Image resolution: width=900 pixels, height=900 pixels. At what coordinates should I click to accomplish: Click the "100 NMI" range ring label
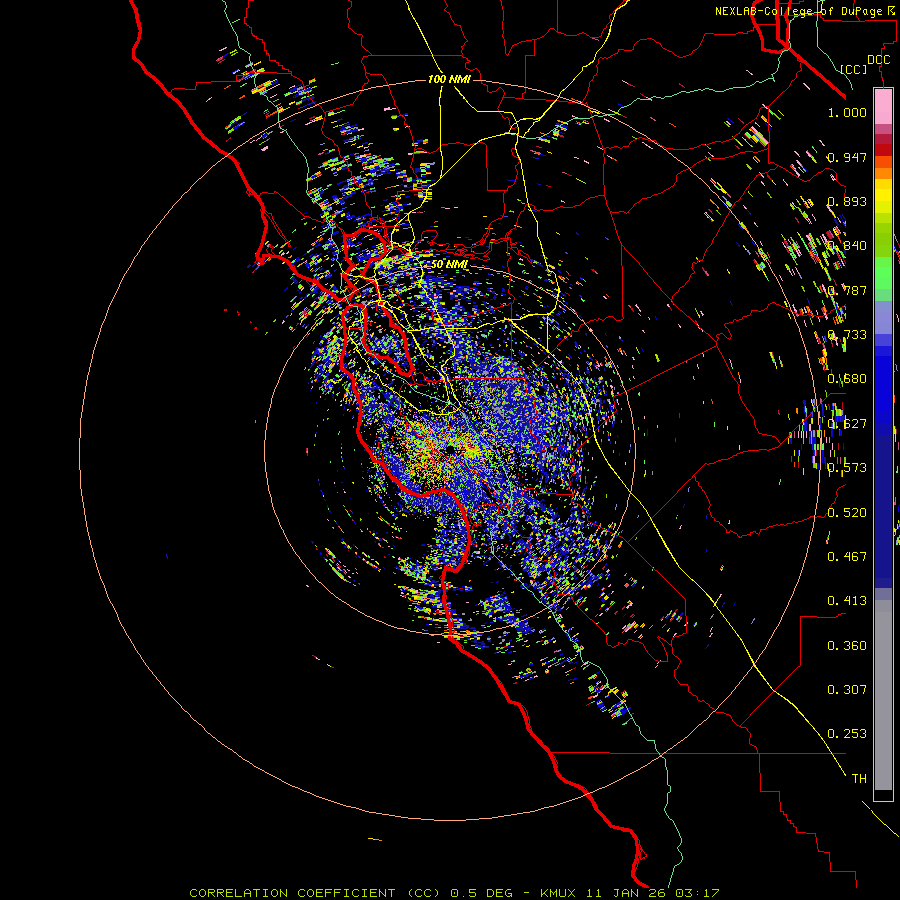[449, 79]
